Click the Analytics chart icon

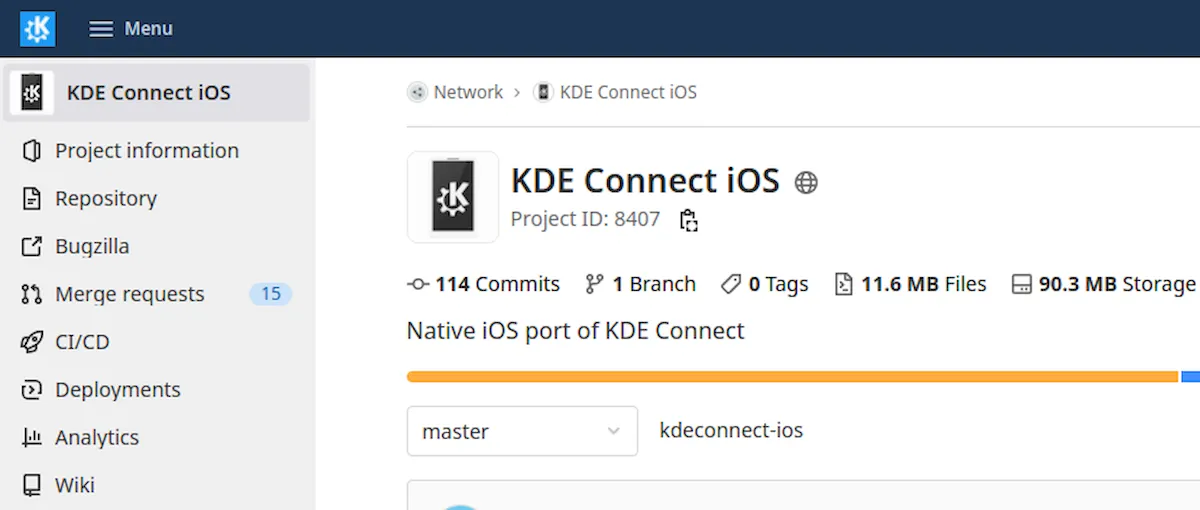[32, 438]
